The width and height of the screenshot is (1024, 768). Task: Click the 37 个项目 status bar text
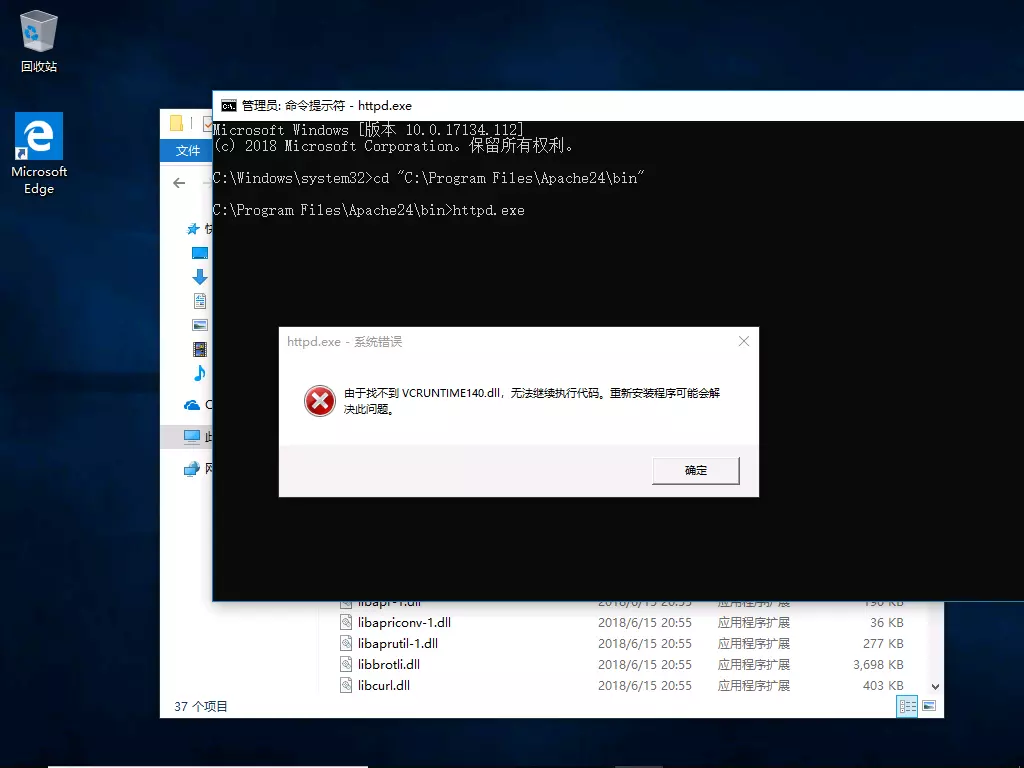pos(200,706)
